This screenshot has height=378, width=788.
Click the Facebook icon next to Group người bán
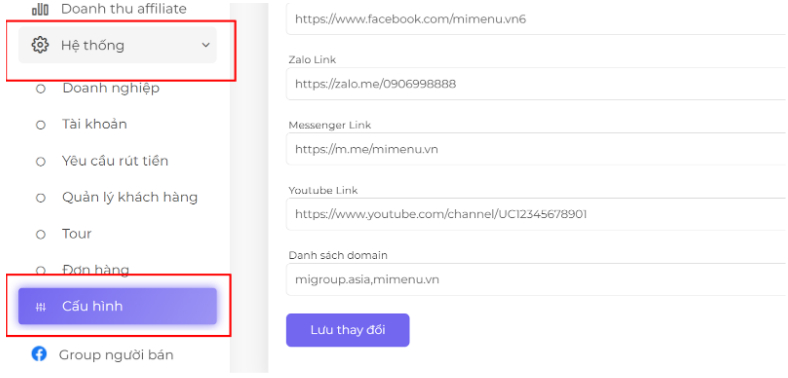[x=39, y=354]
